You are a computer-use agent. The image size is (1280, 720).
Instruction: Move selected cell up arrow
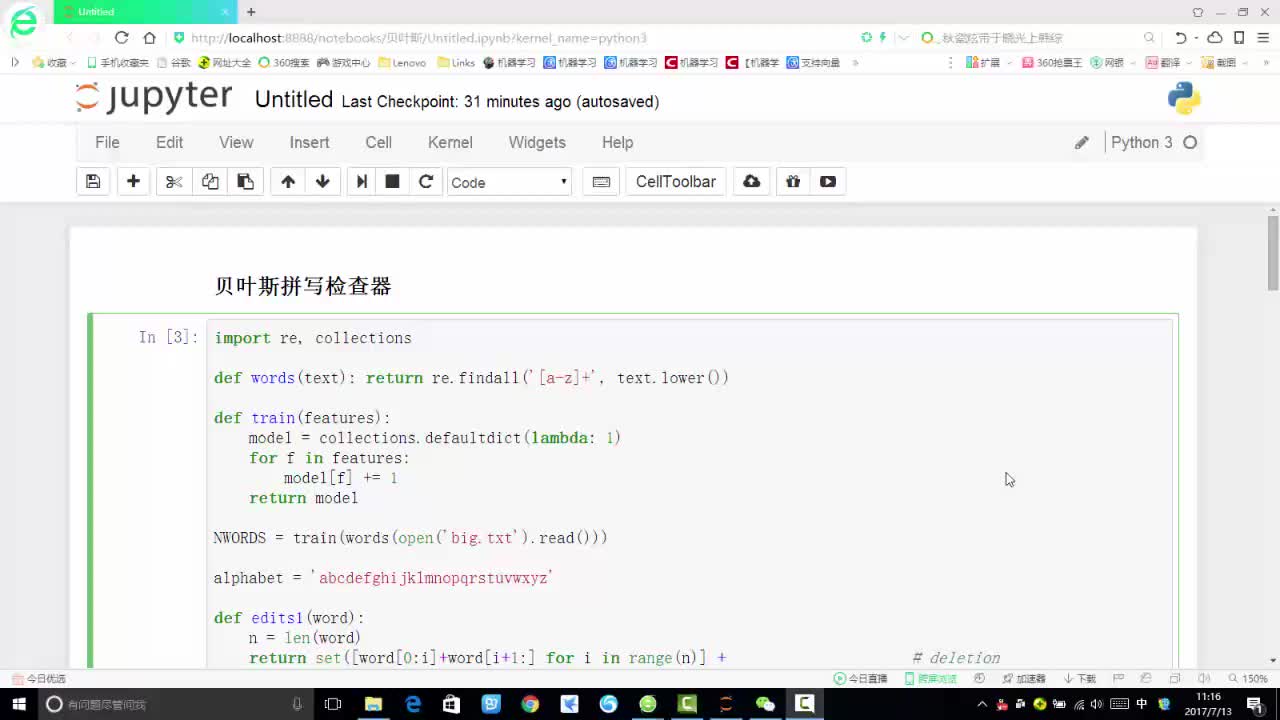pos(288,182)
